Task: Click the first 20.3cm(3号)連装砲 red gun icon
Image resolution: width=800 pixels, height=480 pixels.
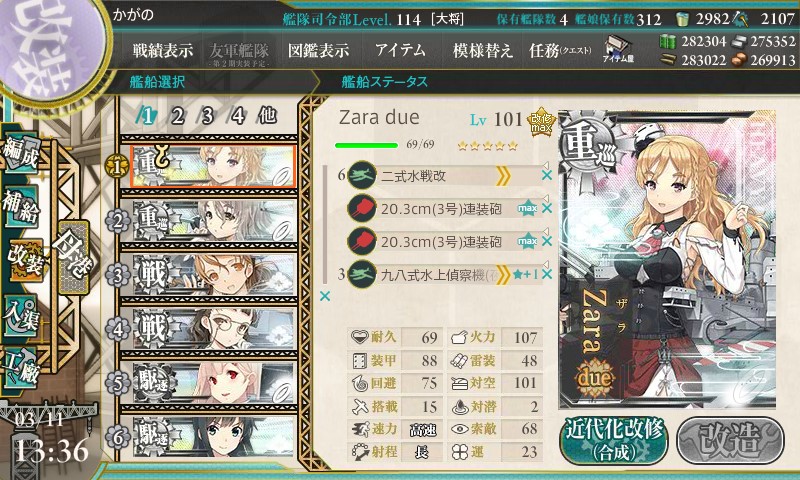Action: click(361, 209)
